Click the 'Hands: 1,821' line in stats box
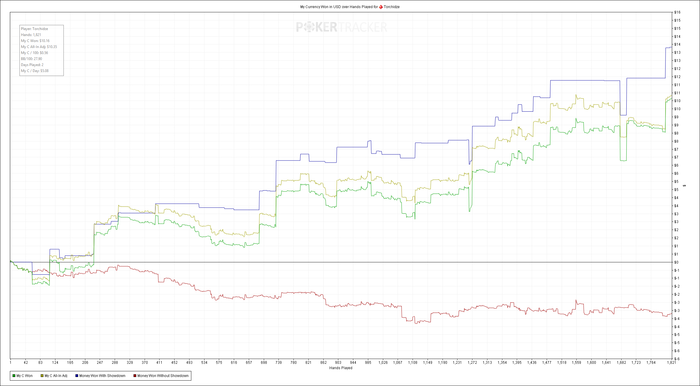 click(30, 34)
